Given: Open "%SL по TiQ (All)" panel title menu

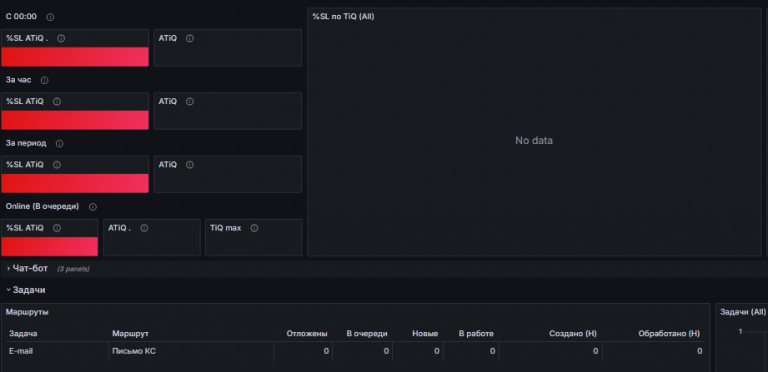Looking at the screenshot, I should (343, 17).
